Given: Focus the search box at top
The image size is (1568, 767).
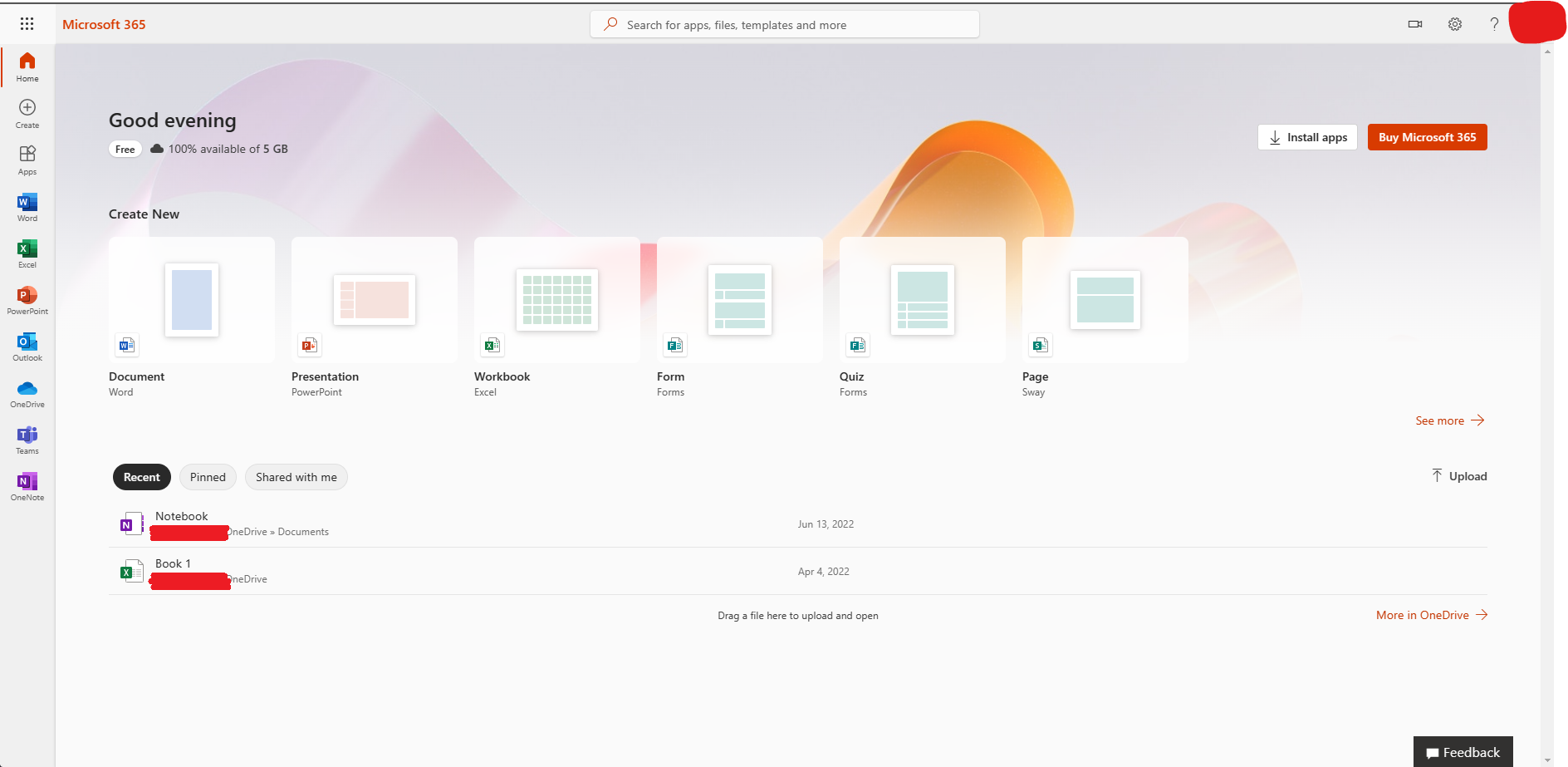Looking at the screenshot, I should tap(785, 24).
